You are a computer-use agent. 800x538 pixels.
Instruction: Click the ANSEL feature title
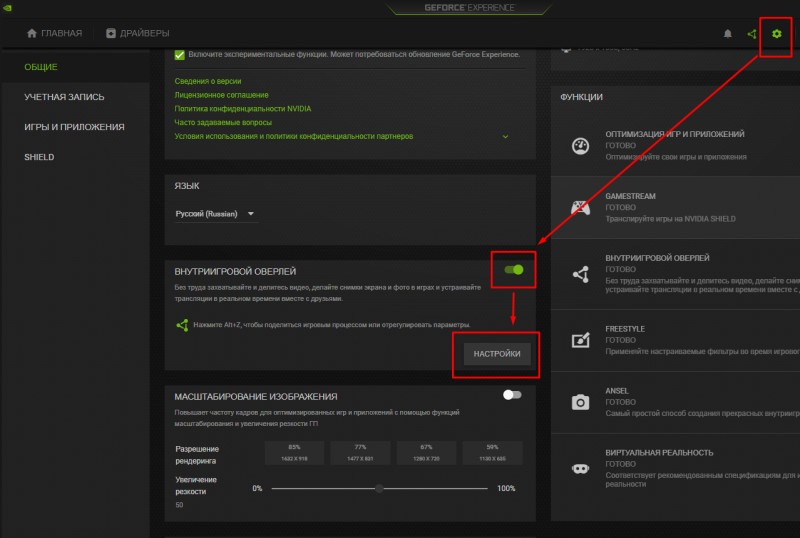click(616, 391)
